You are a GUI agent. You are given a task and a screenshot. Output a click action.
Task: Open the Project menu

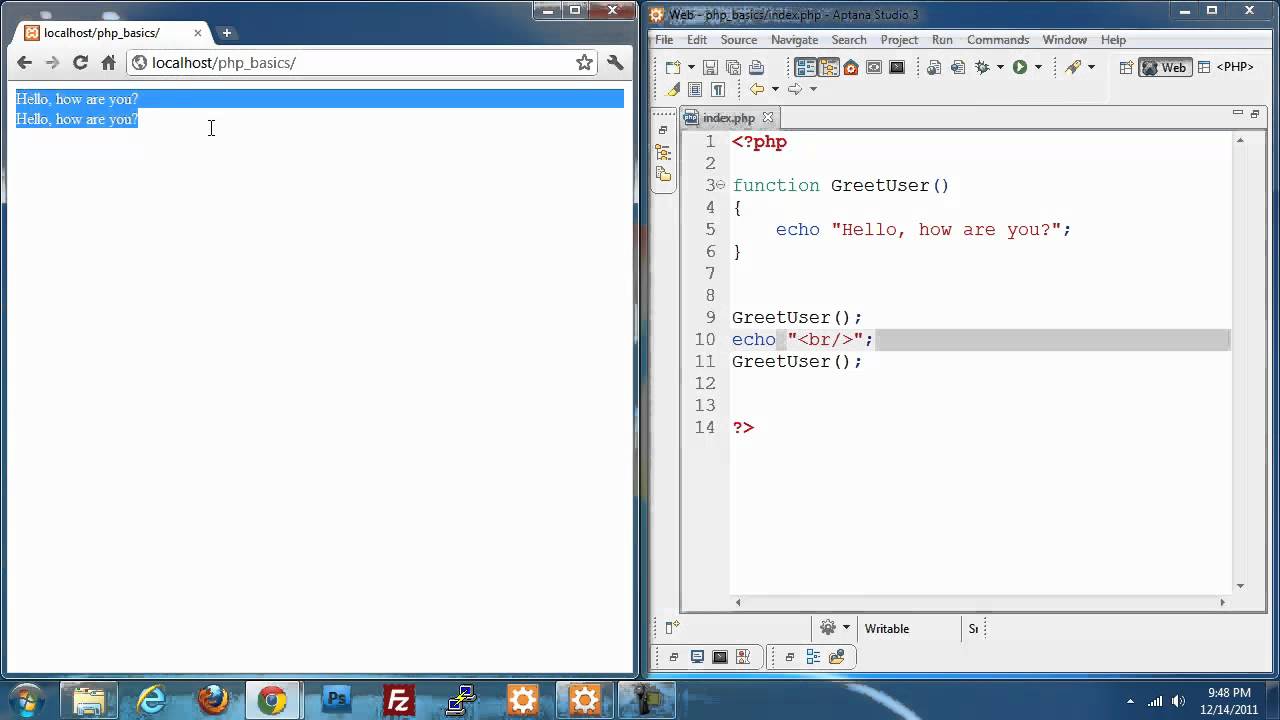click(899, 40)
